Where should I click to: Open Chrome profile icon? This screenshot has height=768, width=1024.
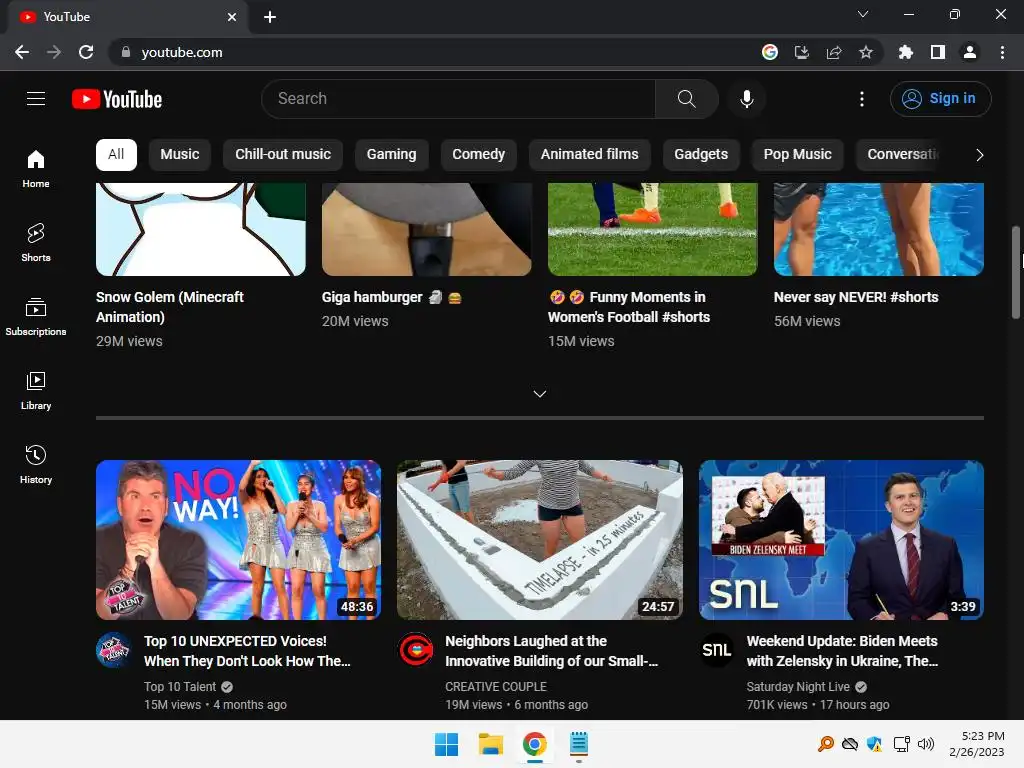pyautogui.click(x=970, y=52)
